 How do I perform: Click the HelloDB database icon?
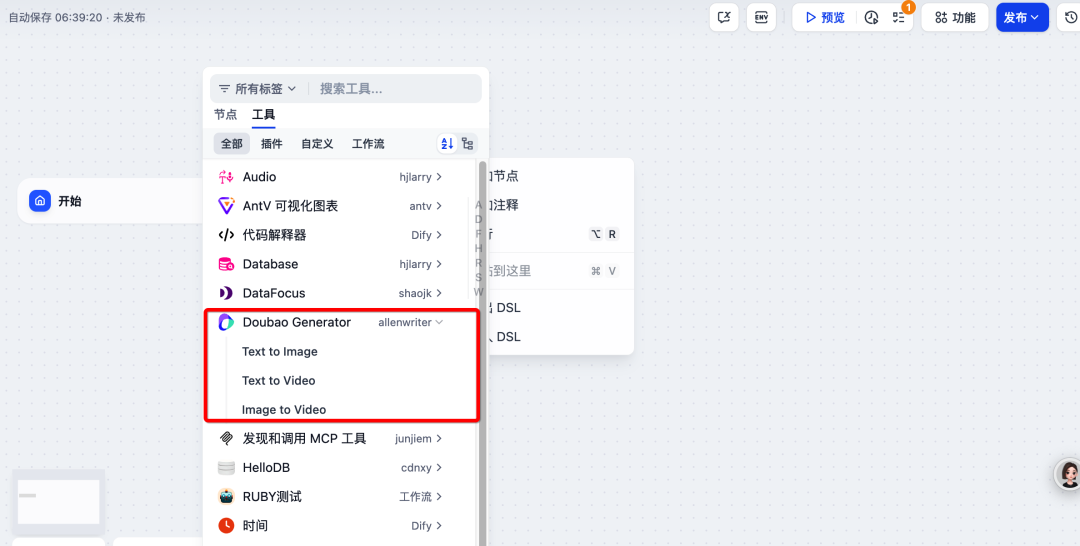click(226, 468)
